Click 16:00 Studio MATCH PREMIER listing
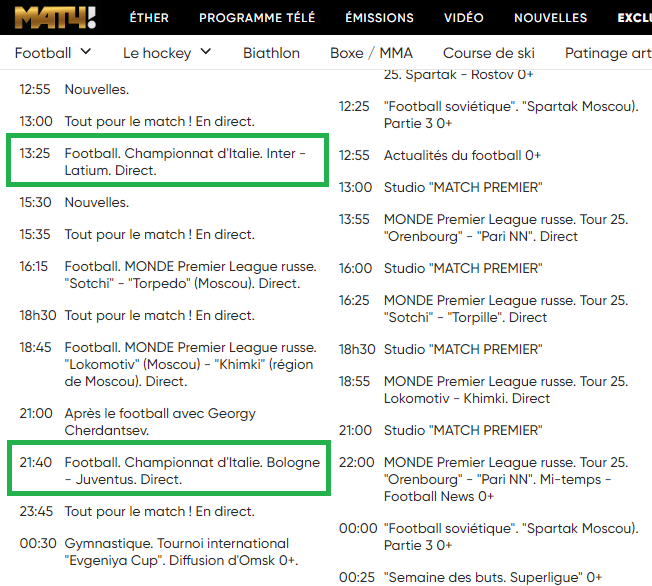652x586 pixels. [x=440, y=269]
